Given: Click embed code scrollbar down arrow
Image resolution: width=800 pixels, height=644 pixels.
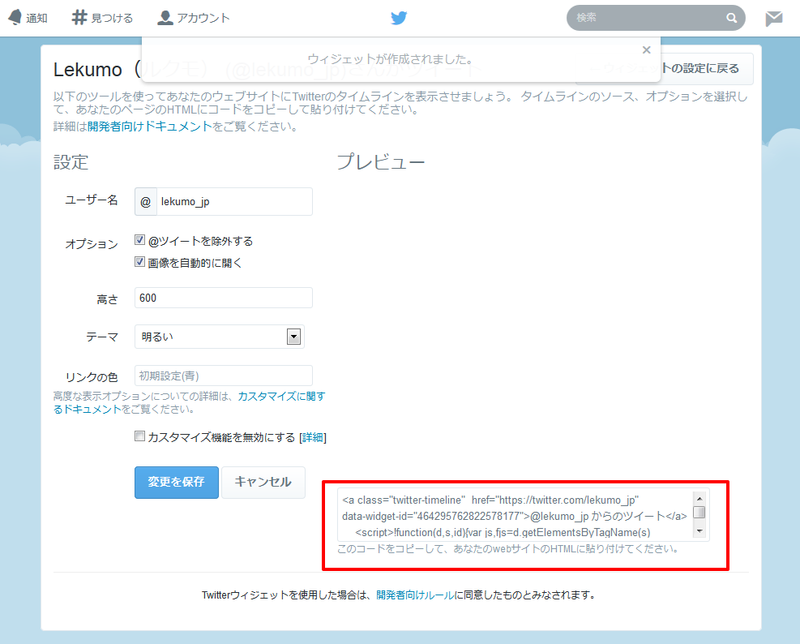Looking at the screenshot, I should 699,531.
